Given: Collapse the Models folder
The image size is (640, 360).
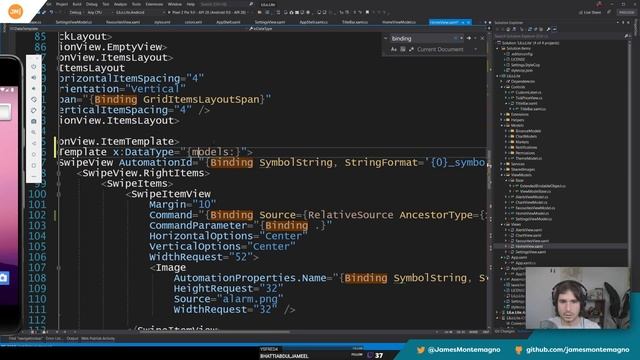Looking at the screenshot, I should pyautogui.click(x=502, y=126).
